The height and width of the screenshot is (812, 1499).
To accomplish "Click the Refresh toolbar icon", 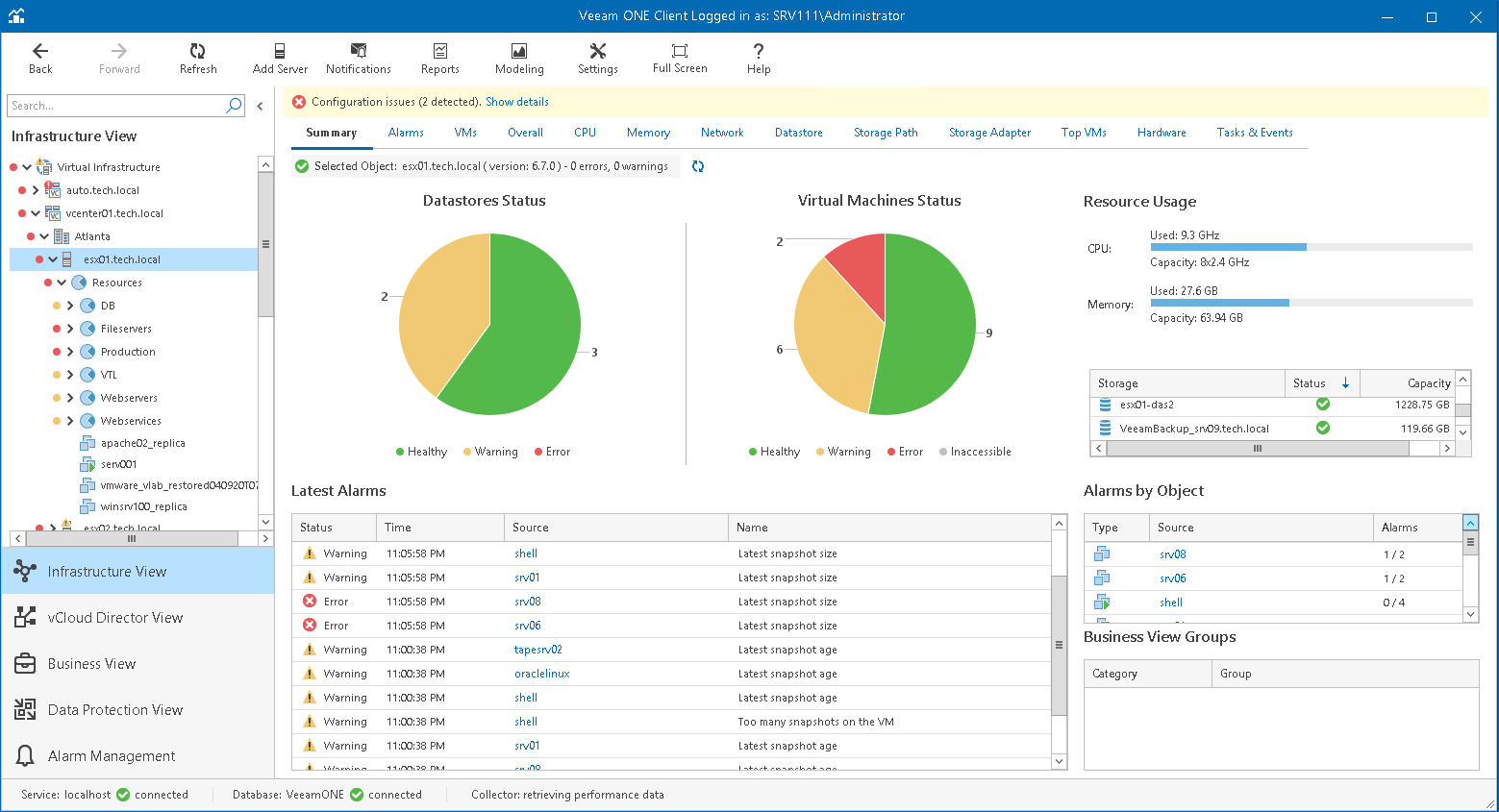I will coord(198,58).
